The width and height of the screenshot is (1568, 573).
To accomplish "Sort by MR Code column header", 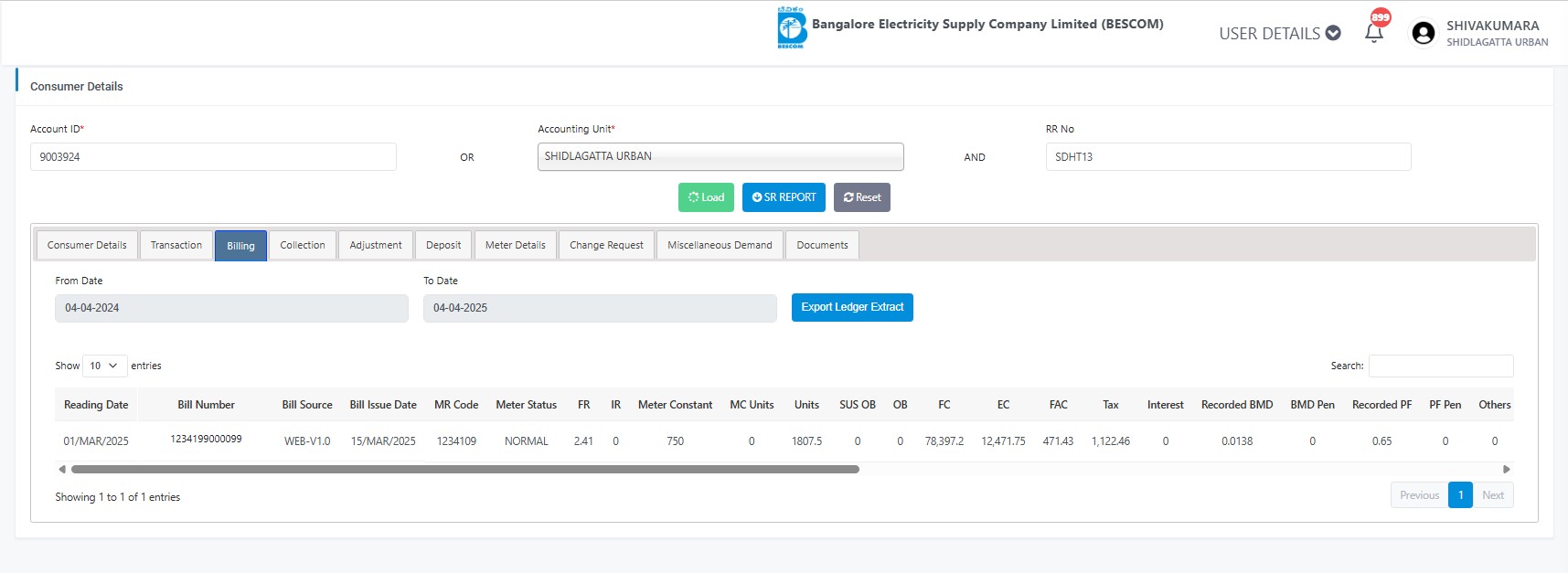I will pyautogui.click(x=456, y=405).
